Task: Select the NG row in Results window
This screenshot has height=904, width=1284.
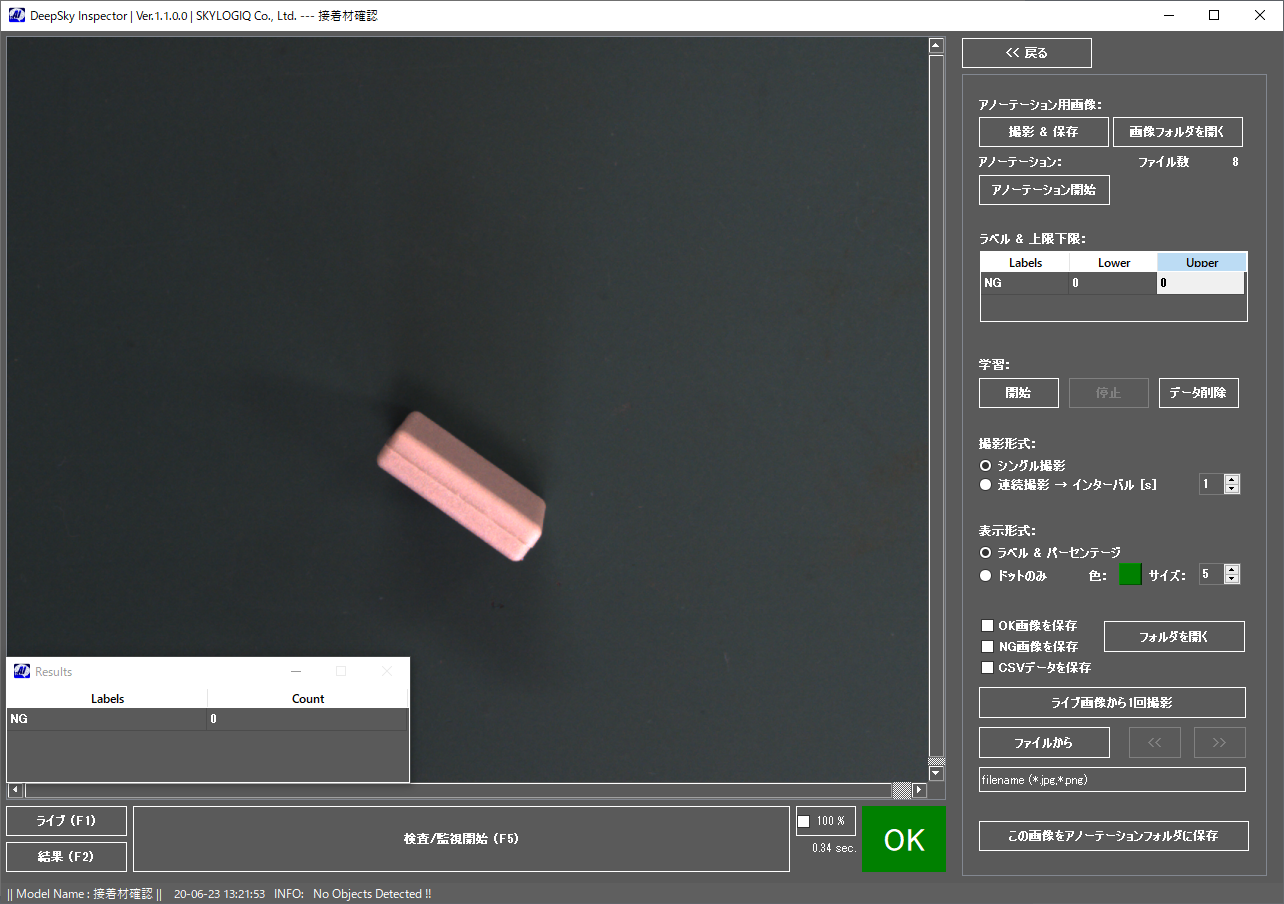Action: (x=208, y=719)
